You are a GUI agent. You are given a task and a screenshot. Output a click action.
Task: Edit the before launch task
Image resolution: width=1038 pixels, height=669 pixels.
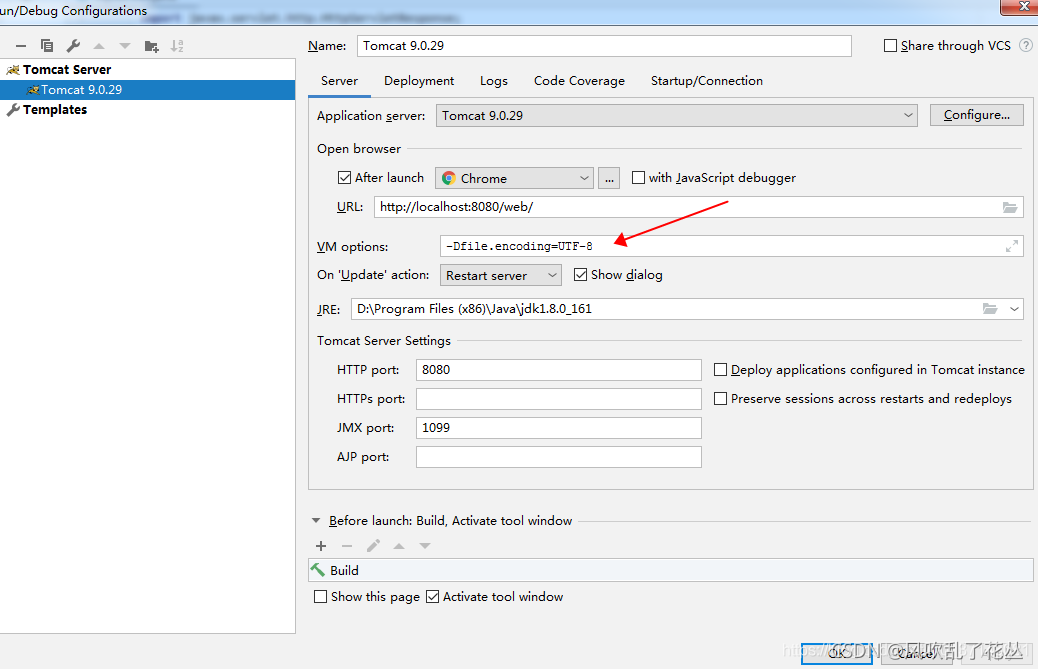click(373, 546)
